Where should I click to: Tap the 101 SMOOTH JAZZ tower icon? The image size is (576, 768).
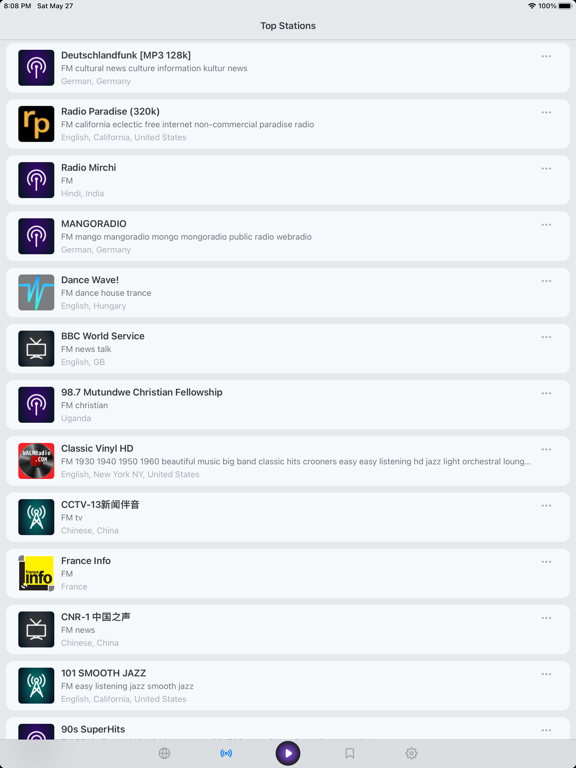tap(36, 686)
